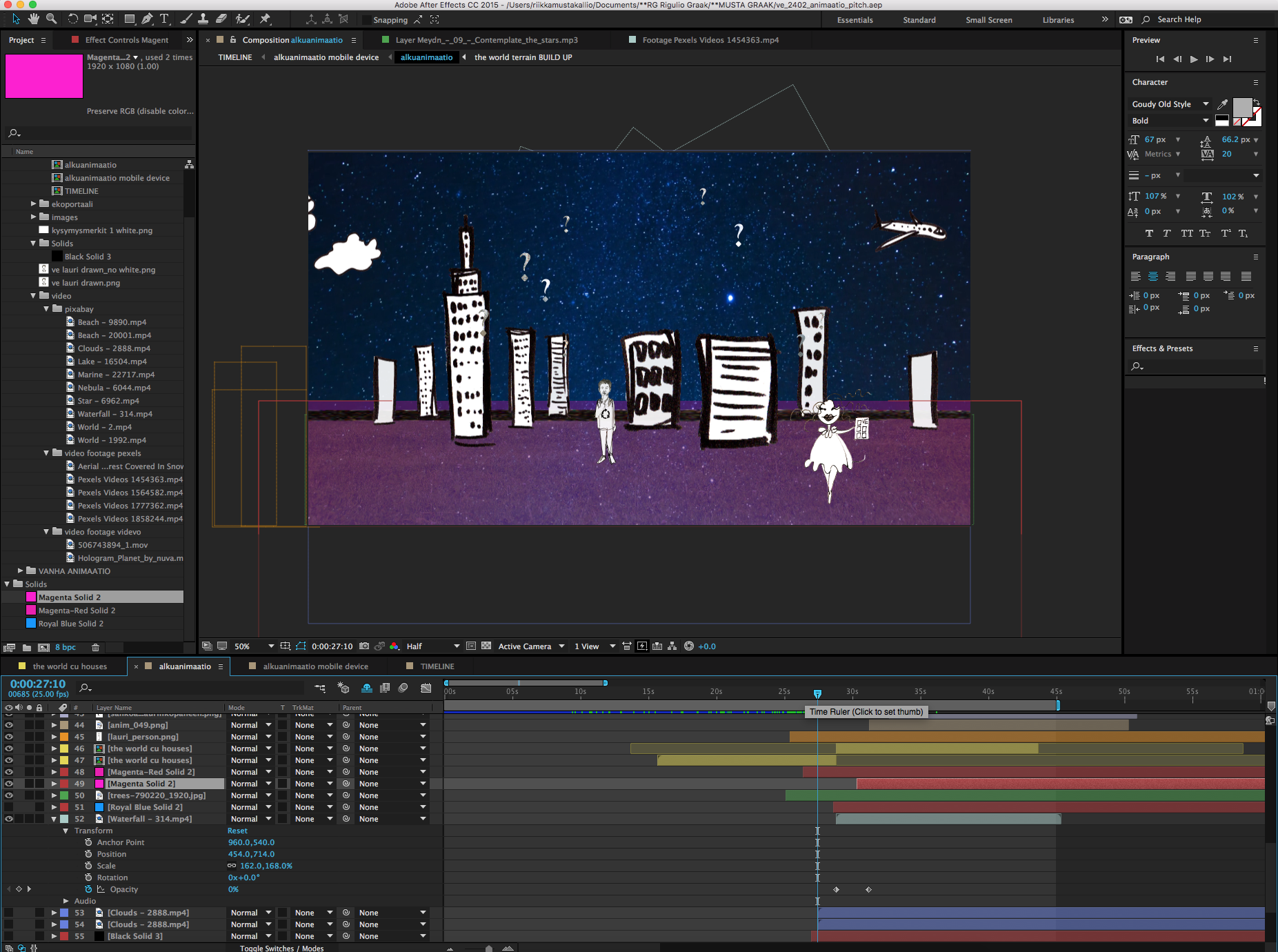The width and height of the screenshot is (1278, 952).
Task: Open the Active Camera view dropdown
Action: coord(531,646)
